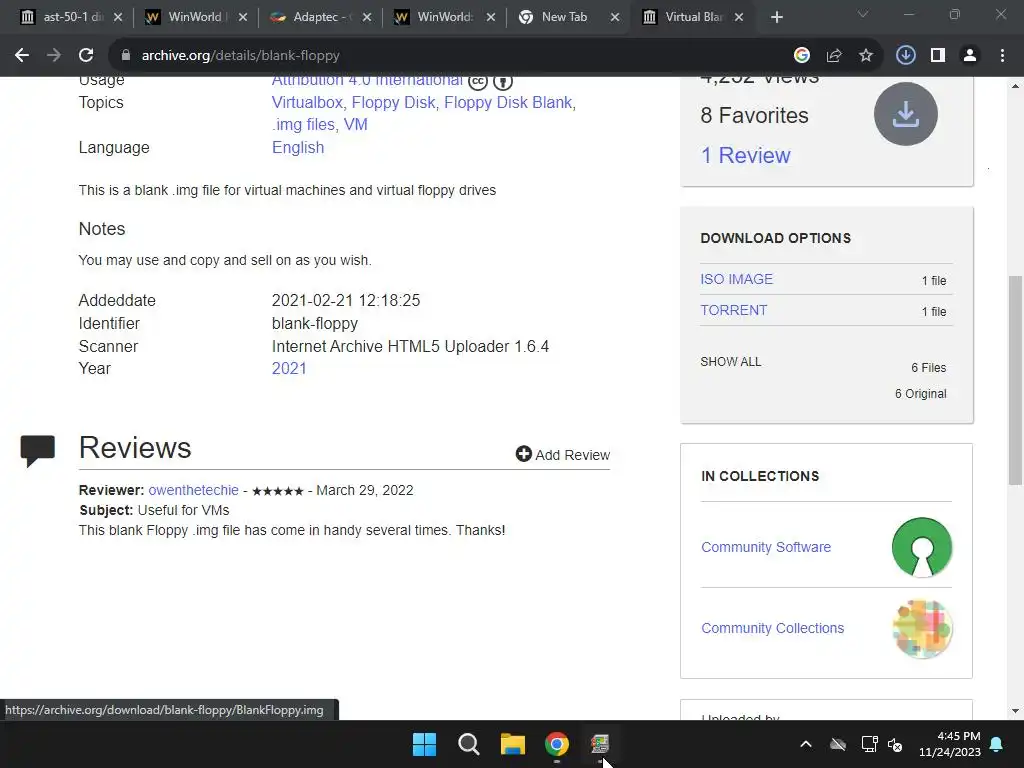Open Community Software collection link
This screenshot has width=1024, height=768.
(x=766, y=547)
